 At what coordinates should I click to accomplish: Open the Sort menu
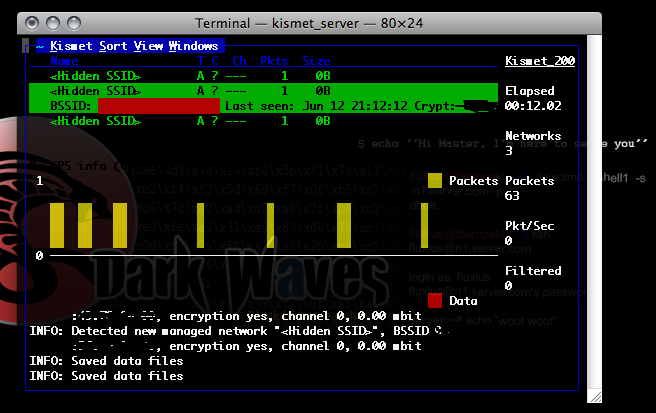[113, 46]
